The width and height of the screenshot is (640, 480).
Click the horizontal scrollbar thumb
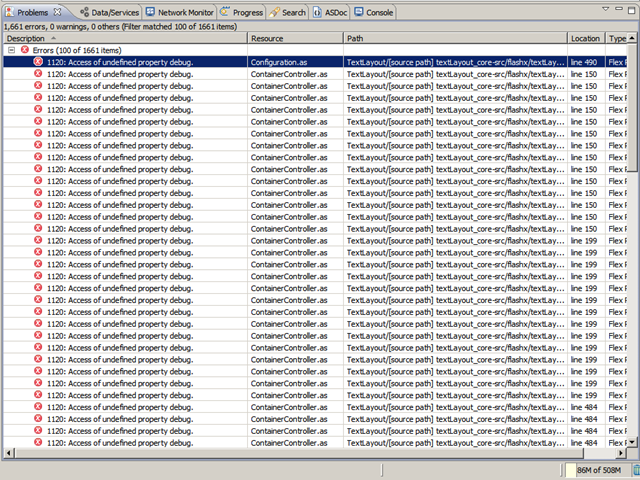(x=299, y=453)
